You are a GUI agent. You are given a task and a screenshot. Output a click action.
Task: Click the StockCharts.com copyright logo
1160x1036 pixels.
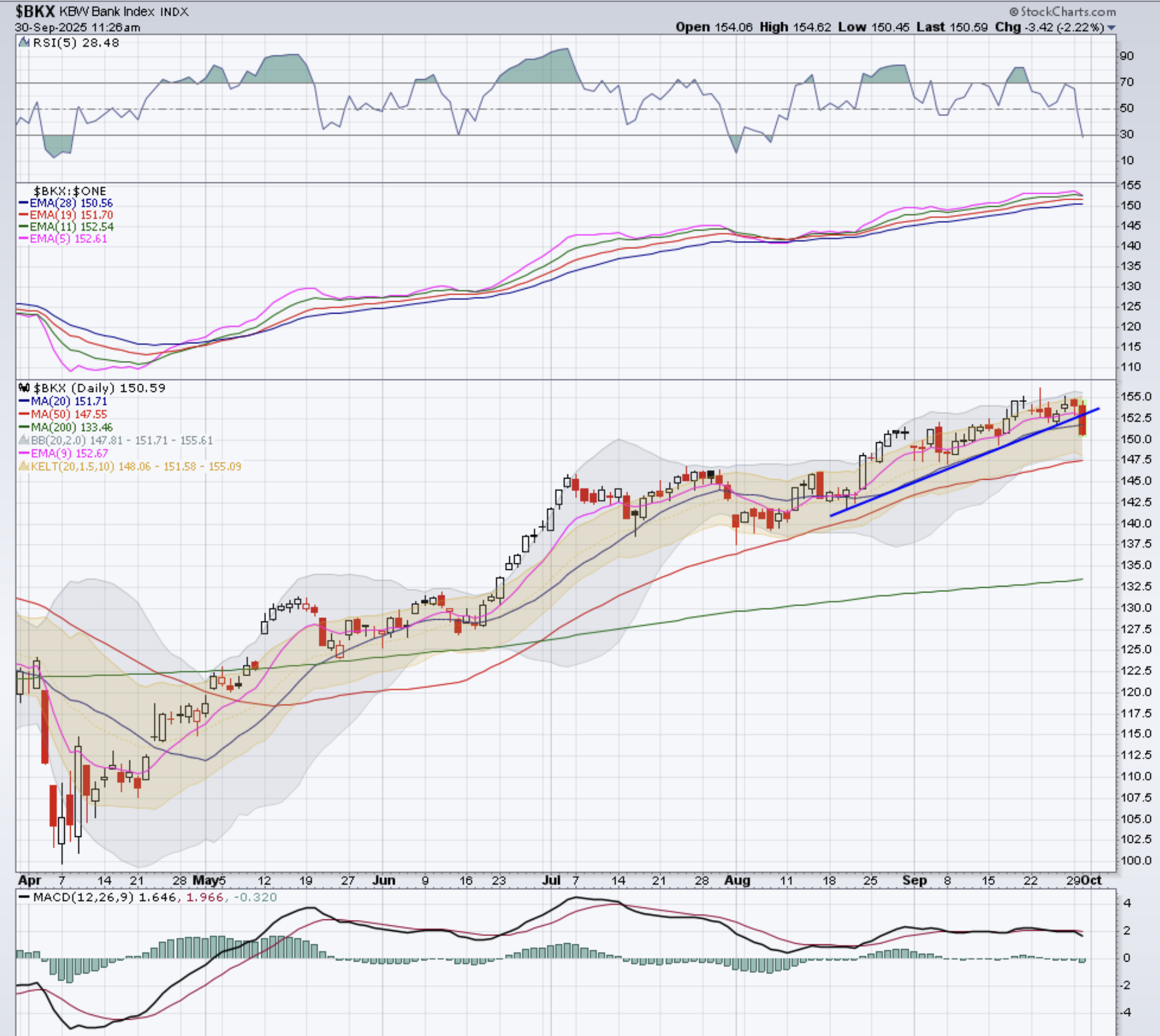click(x=1062, y=11)
